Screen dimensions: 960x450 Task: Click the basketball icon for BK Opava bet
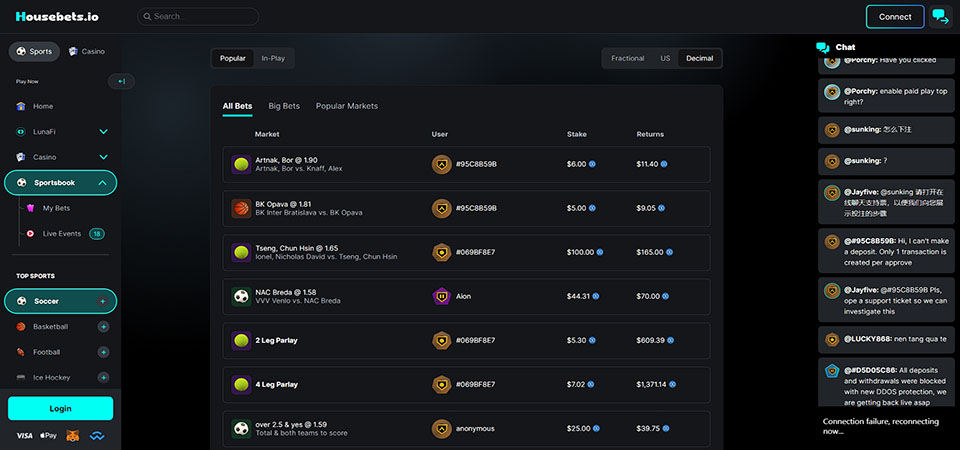pos(241,208)
